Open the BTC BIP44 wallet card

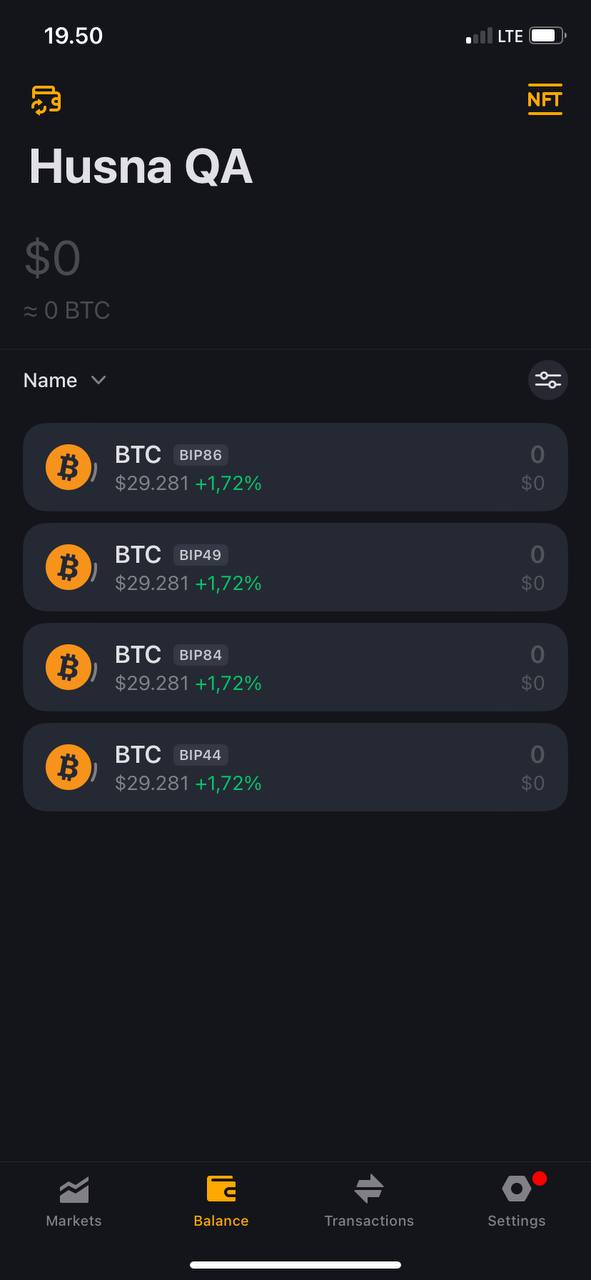click(295, 767)
